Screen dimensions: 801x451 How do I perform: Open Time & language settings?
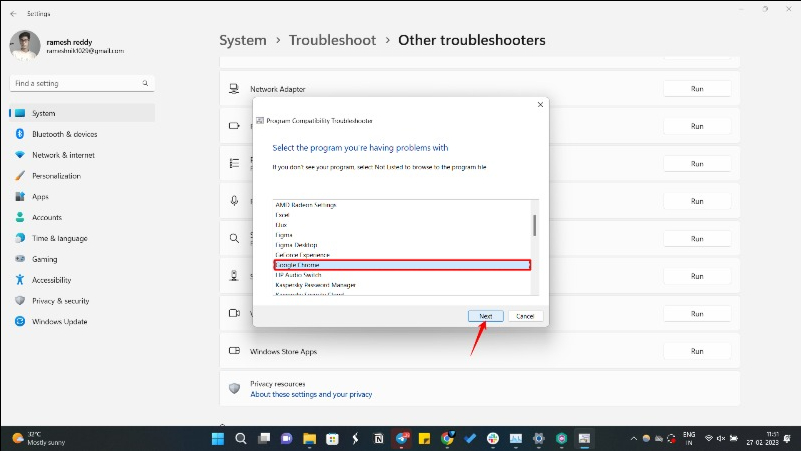[x=59, y=238]
